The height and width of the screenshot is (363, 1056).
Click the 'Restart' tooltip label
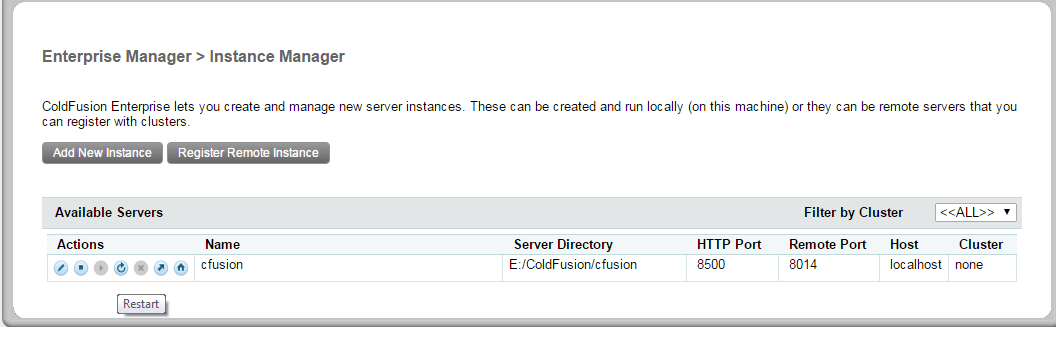(141, 304)
